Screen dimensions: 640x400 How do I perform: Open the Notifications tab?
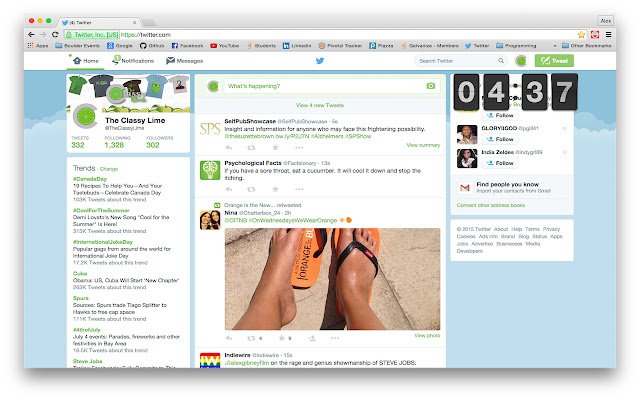pyautogui.click(x=133, y=61)
